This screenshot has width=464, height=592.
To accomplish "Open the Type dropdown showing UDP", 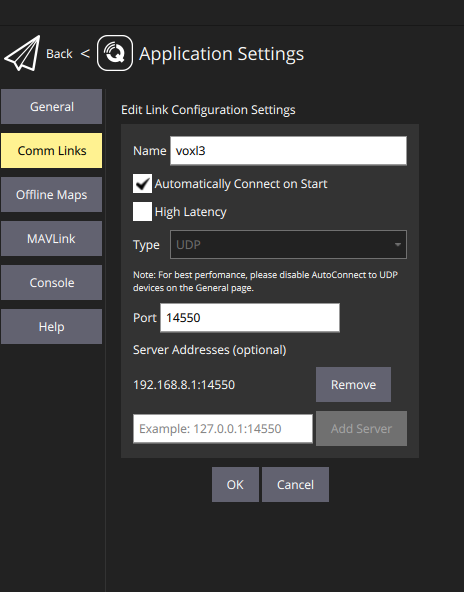I will pos(288,244).
